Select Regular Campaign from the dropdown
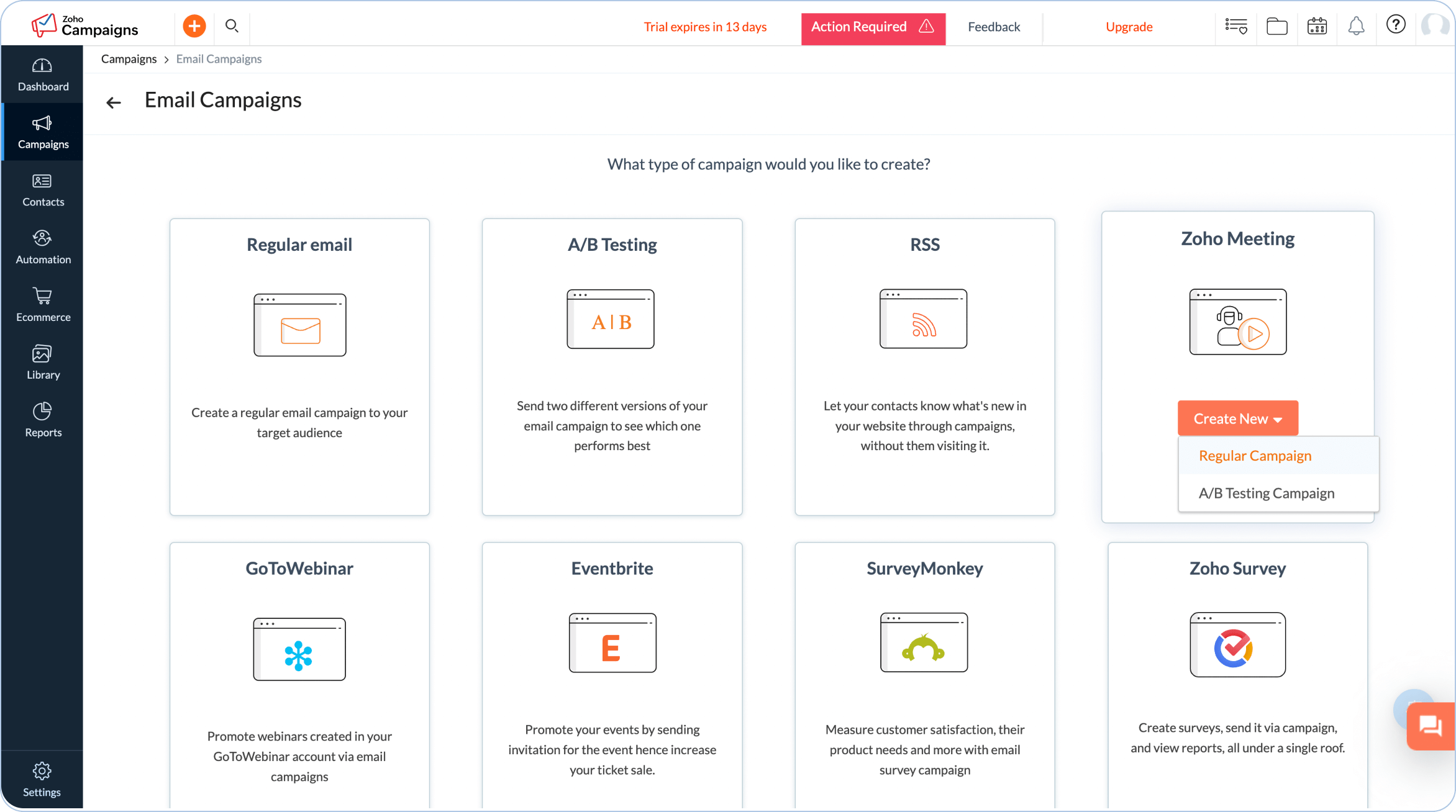Viewport: 1456px width, 812px height. (x=1254, y=455)
